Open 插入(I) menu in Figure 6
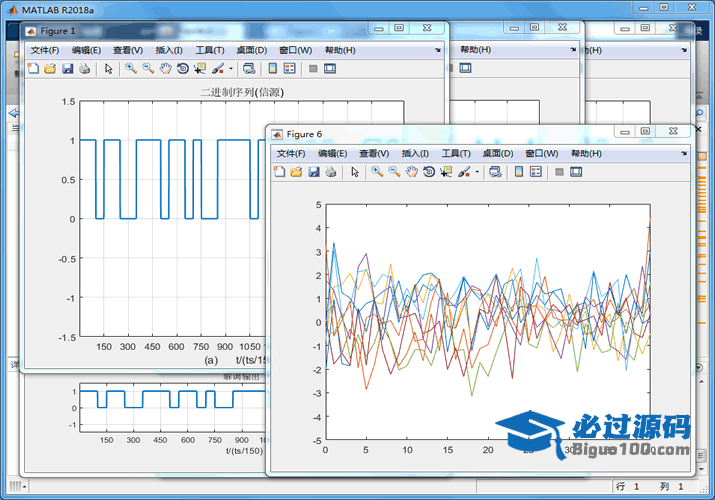This screenshot has width=715, height=500. click(x=415, y=154)
